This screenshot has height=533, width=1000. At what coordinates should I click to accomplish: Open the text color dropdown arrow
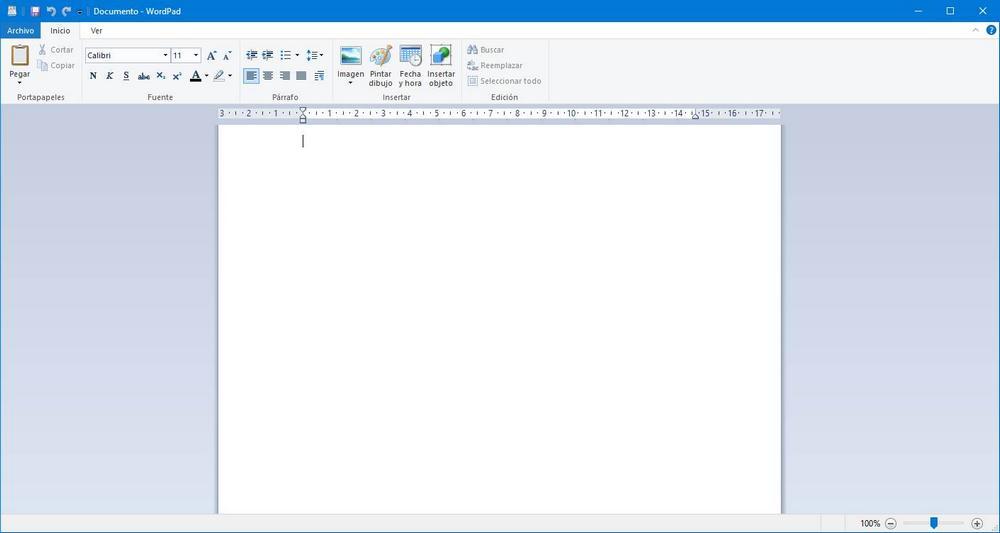pyautogui.click(x=207, y=76)
